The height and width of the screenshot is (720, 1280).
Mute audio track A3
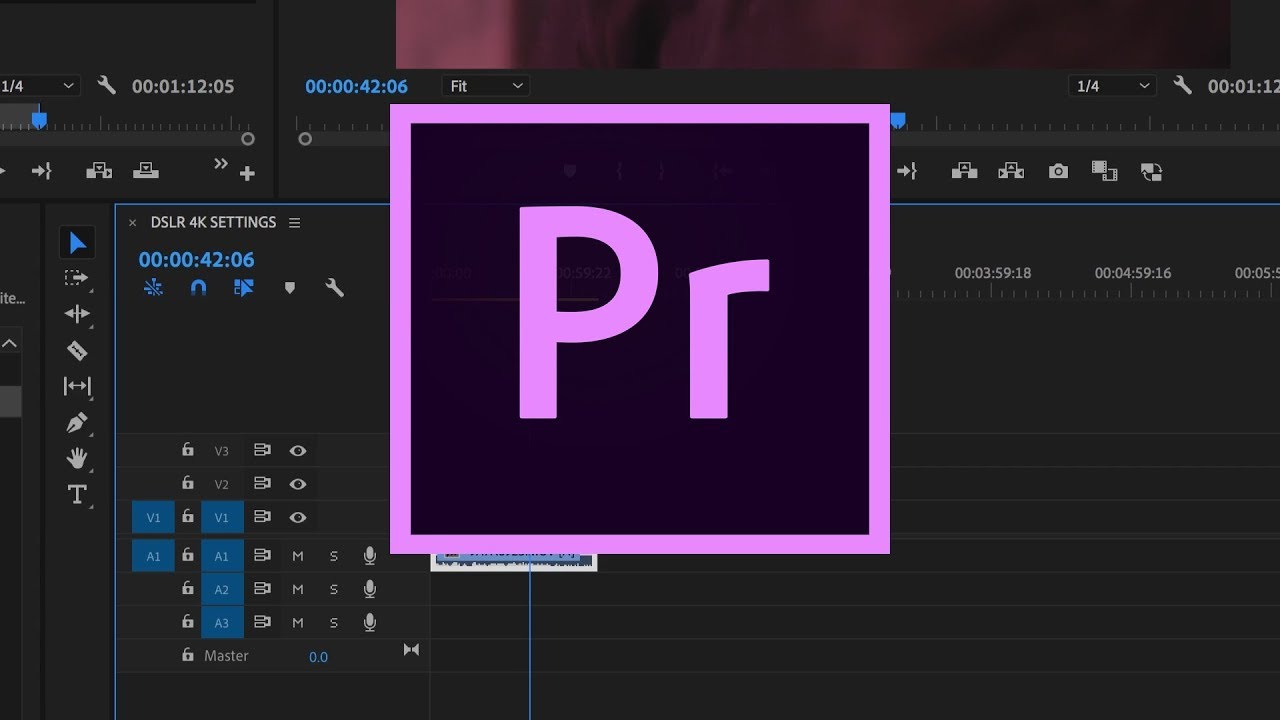point(297,623)
